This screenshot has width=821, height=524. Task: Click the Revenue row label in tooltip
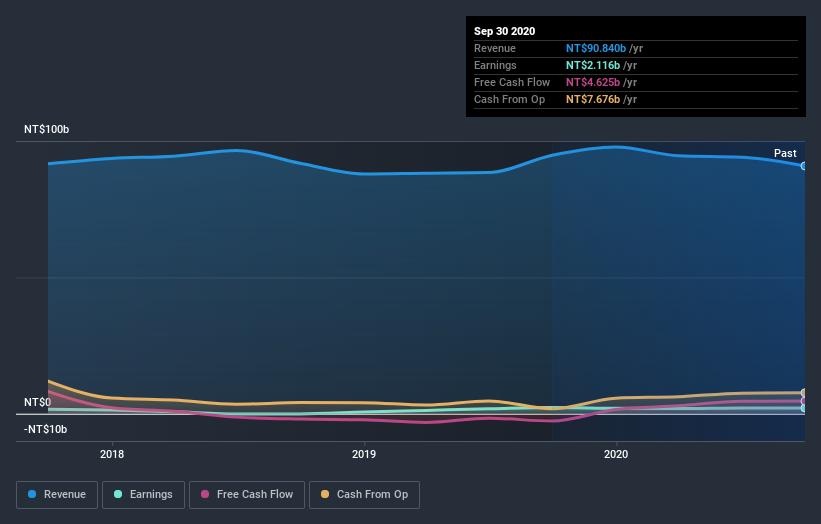(x=495, y=48)
